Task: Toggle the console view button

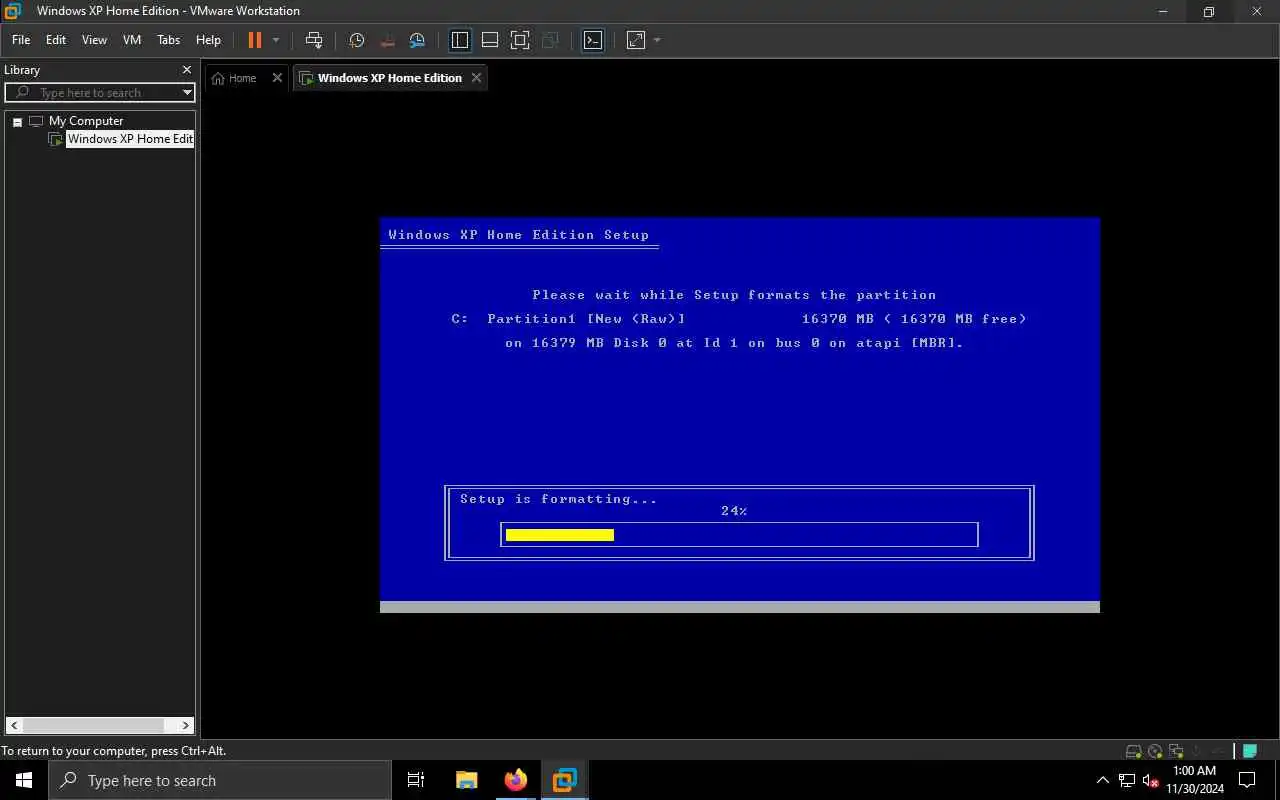Action: click(593, 40)
